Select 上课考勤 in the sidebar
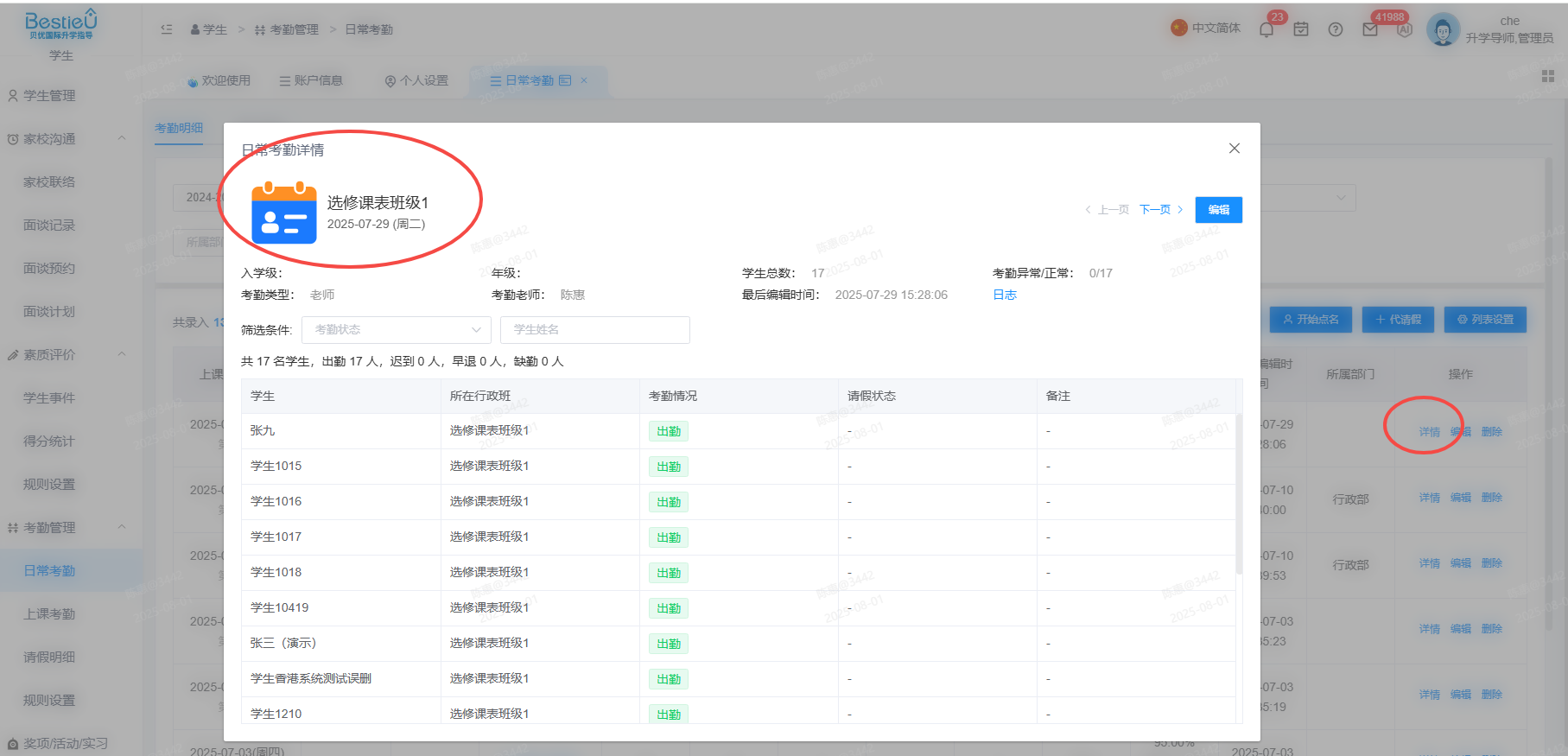1568x756 pixels. tap(49, 614)
